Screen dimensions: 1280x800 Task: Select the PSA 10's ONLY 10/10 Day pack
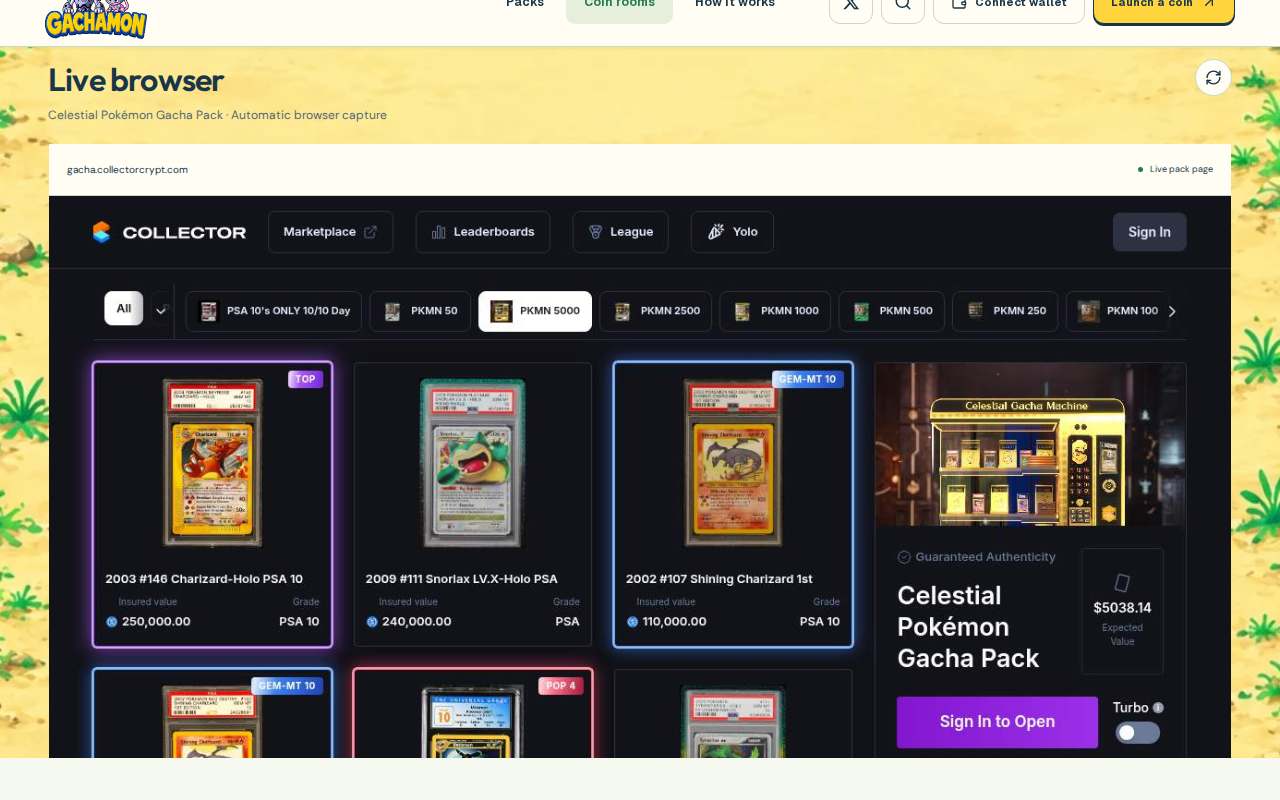273,311
